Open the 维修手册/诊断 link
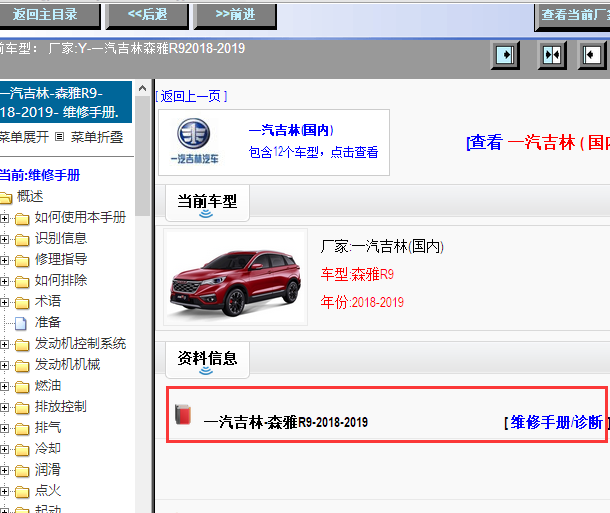The height and width of the screenshot is (513, 610). point(556,422)
